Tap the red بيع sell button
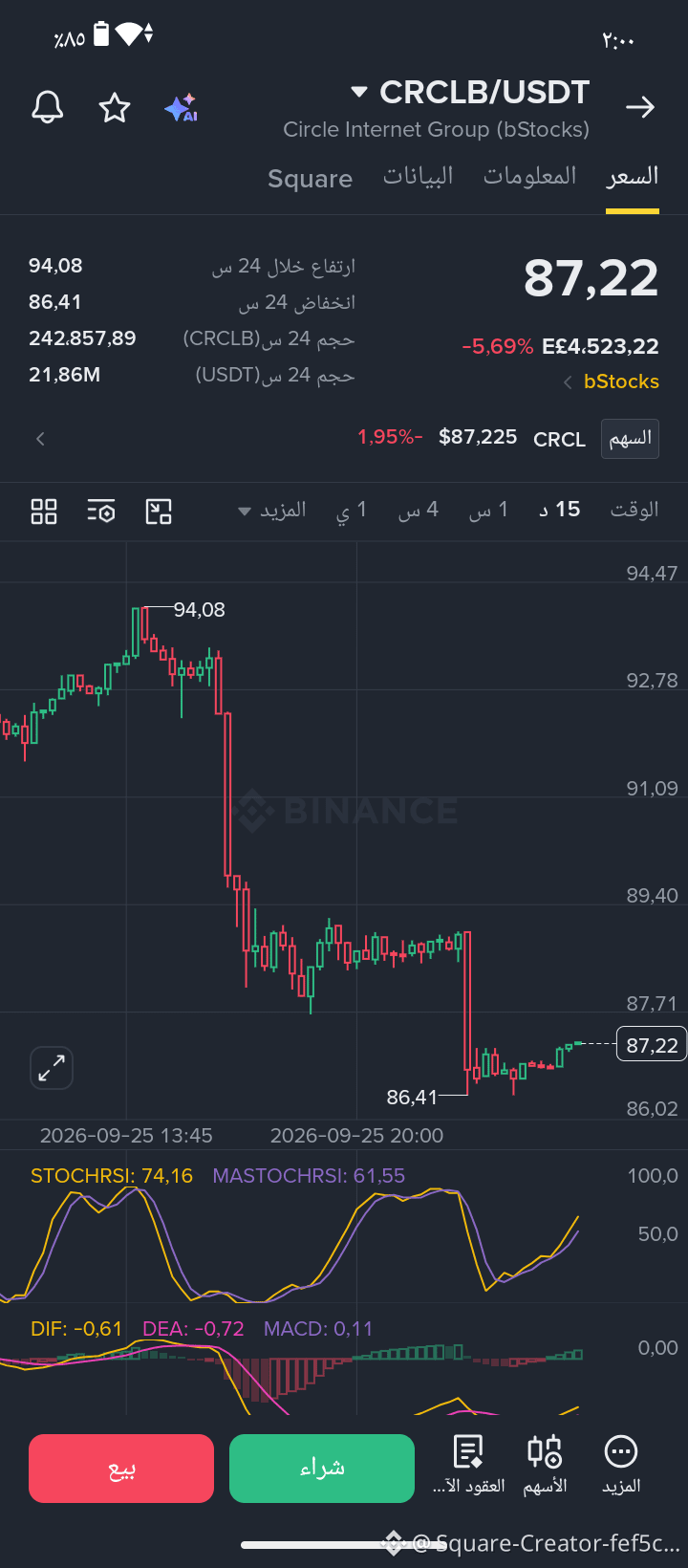This screenshot has width=688, height=1568. (121, 1469)
